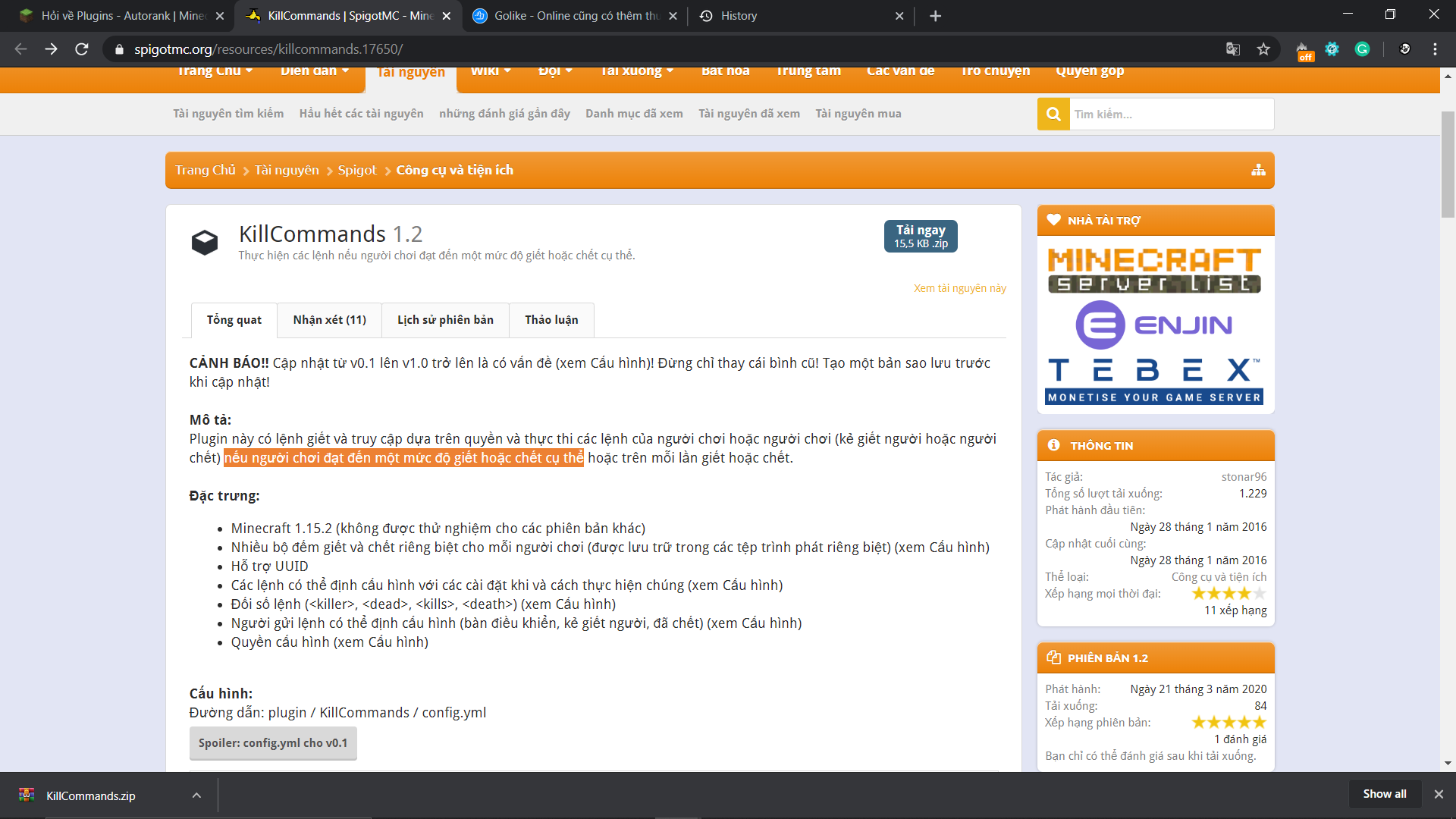This screenshot has width=1456, height=819.
Task: Open author link stonar96
Action: pos(1244,477)
